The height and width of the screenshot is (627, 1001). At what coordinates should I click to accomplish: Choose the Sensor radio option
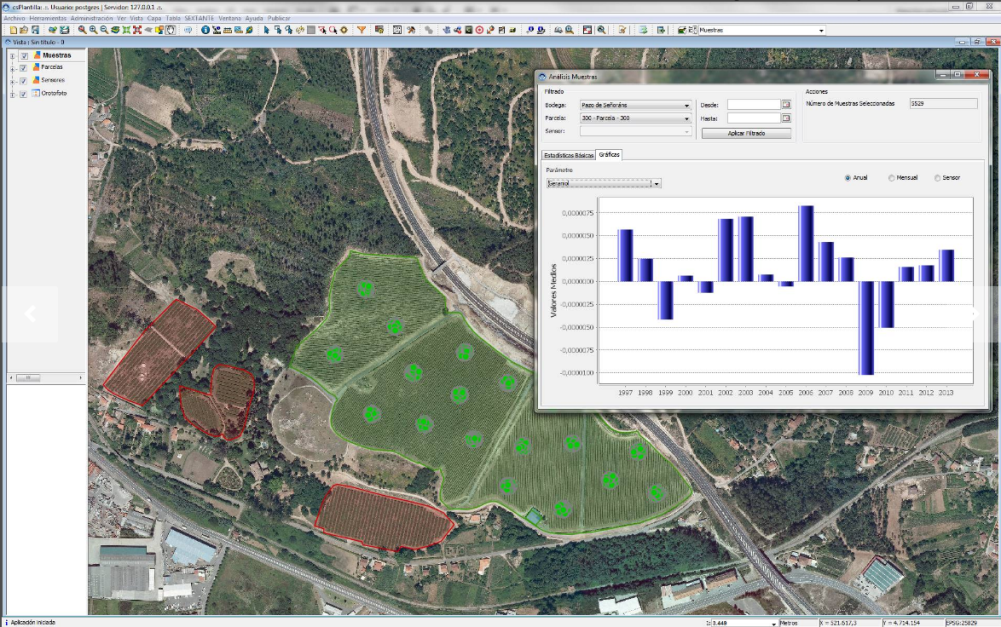tap(937, 178)
